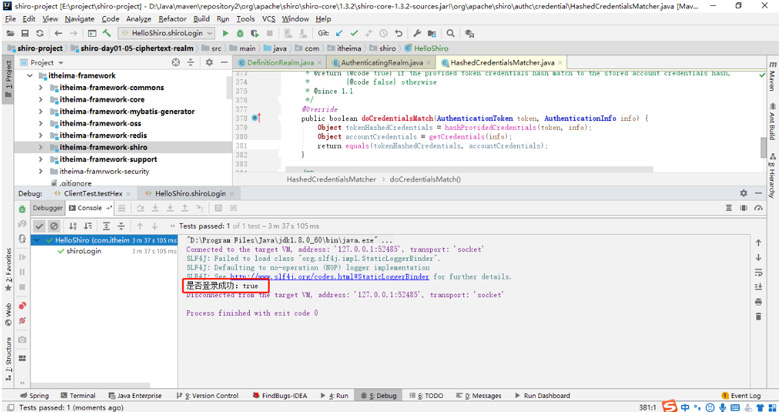Run HelloShiro.shiroLogin with the green play icon
Screen dimensions: 780x412
225,33
